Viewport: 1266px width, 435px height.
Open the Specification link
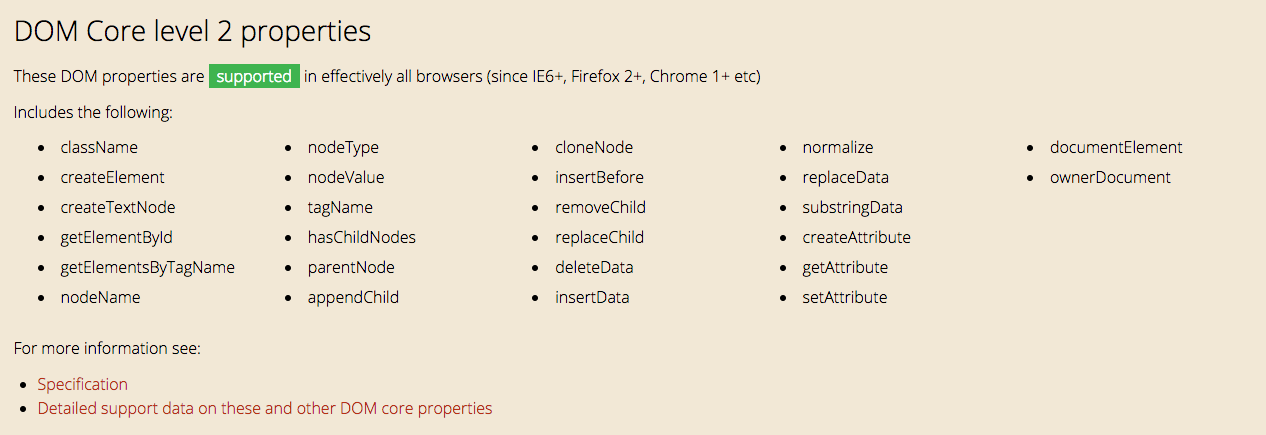(83, 384)
